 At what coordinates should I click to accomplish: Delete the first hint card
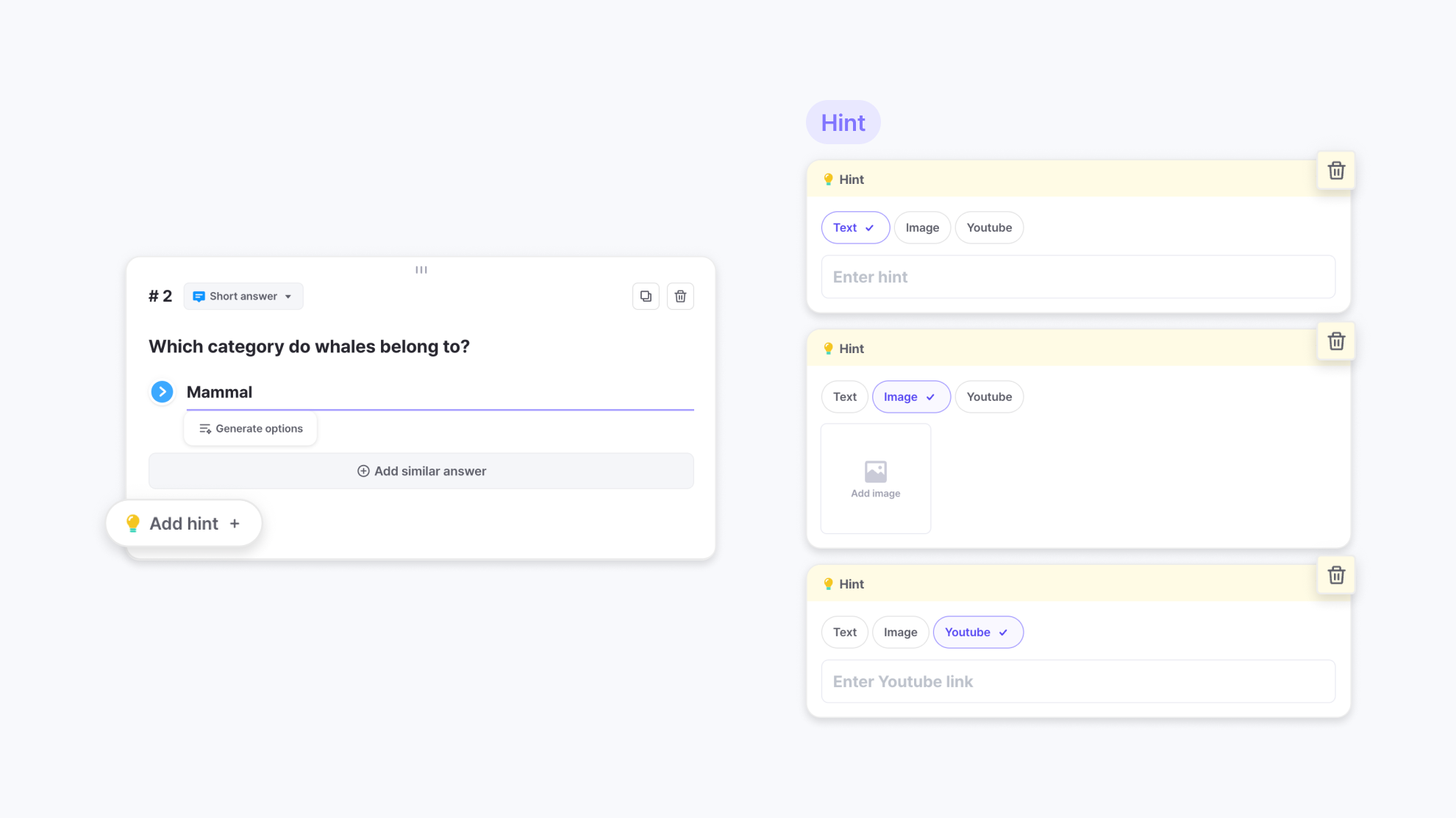click(1336, 171)
